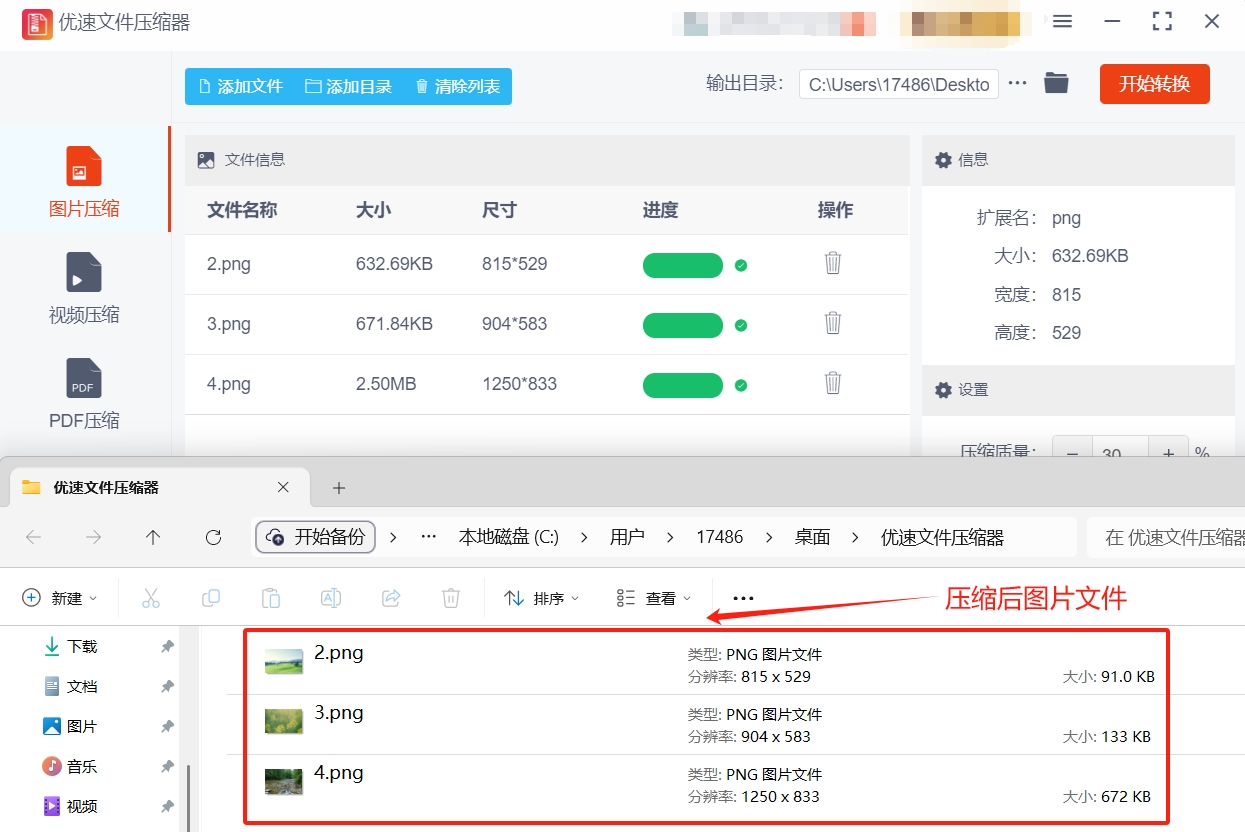Open the 视频压缩 video compression section
Image resolution: width=1245 pixels, height=832 pixels.
pyautogui.click(x=84, y=288)
